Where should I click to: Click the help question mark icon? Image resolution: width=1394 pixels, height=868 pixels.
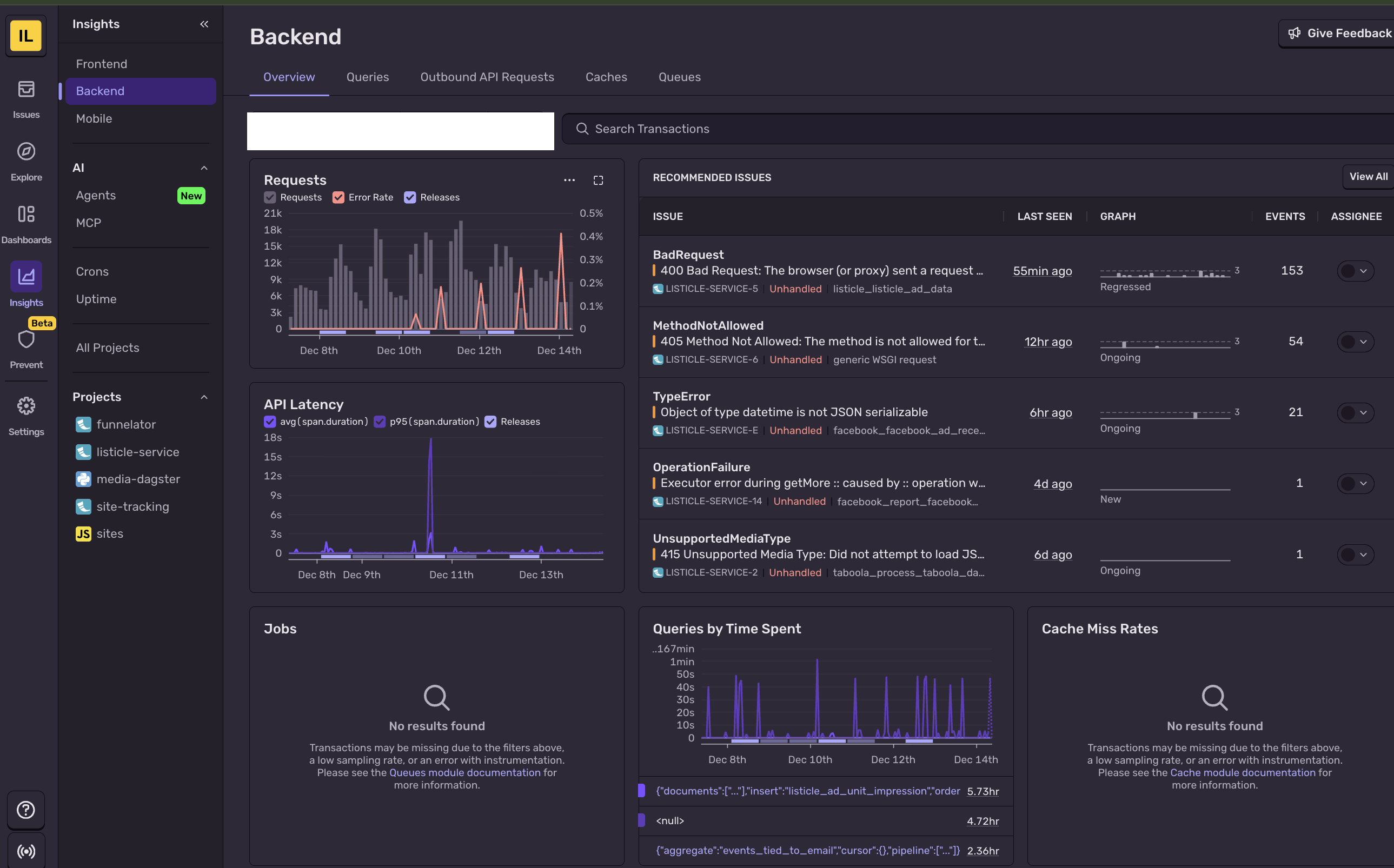[26, 810]
